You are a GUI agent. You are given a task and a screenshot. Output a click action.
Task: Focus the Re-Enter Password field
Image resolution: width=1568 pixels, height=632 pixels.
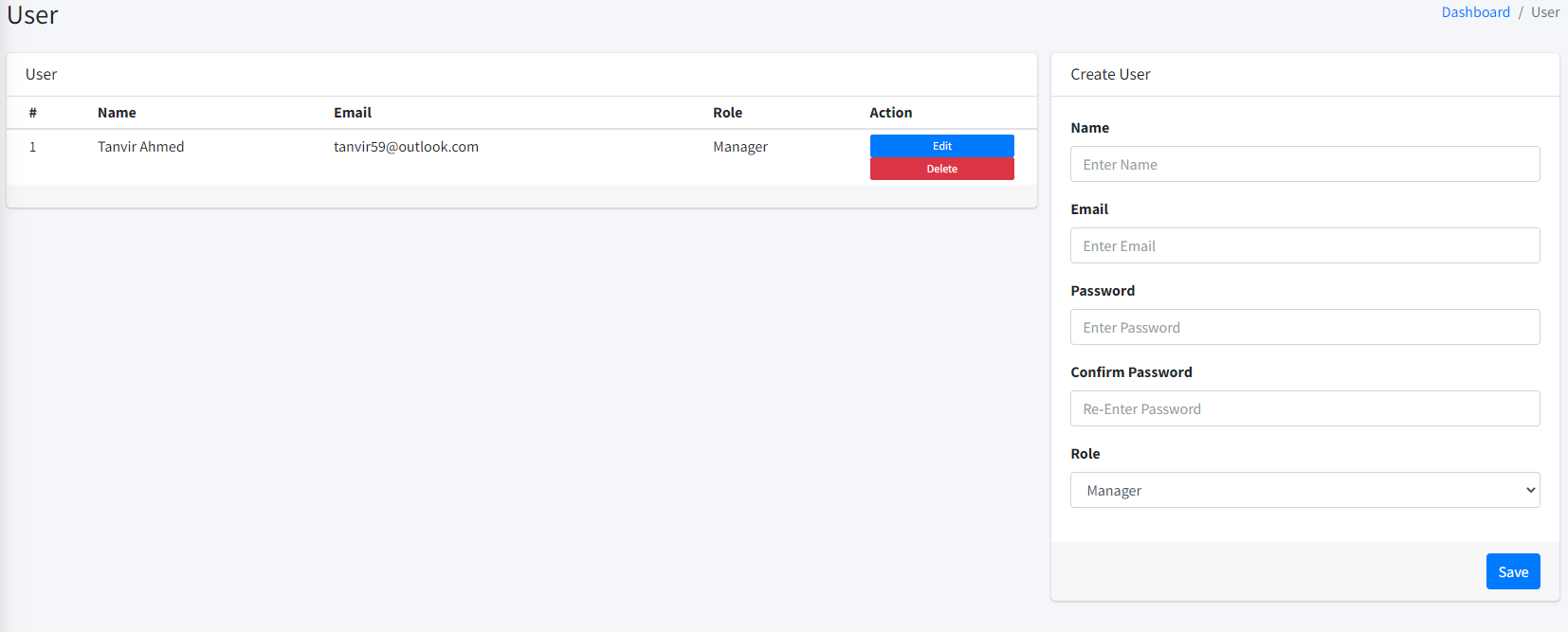pyautogui.click(x=1305, y=408)
